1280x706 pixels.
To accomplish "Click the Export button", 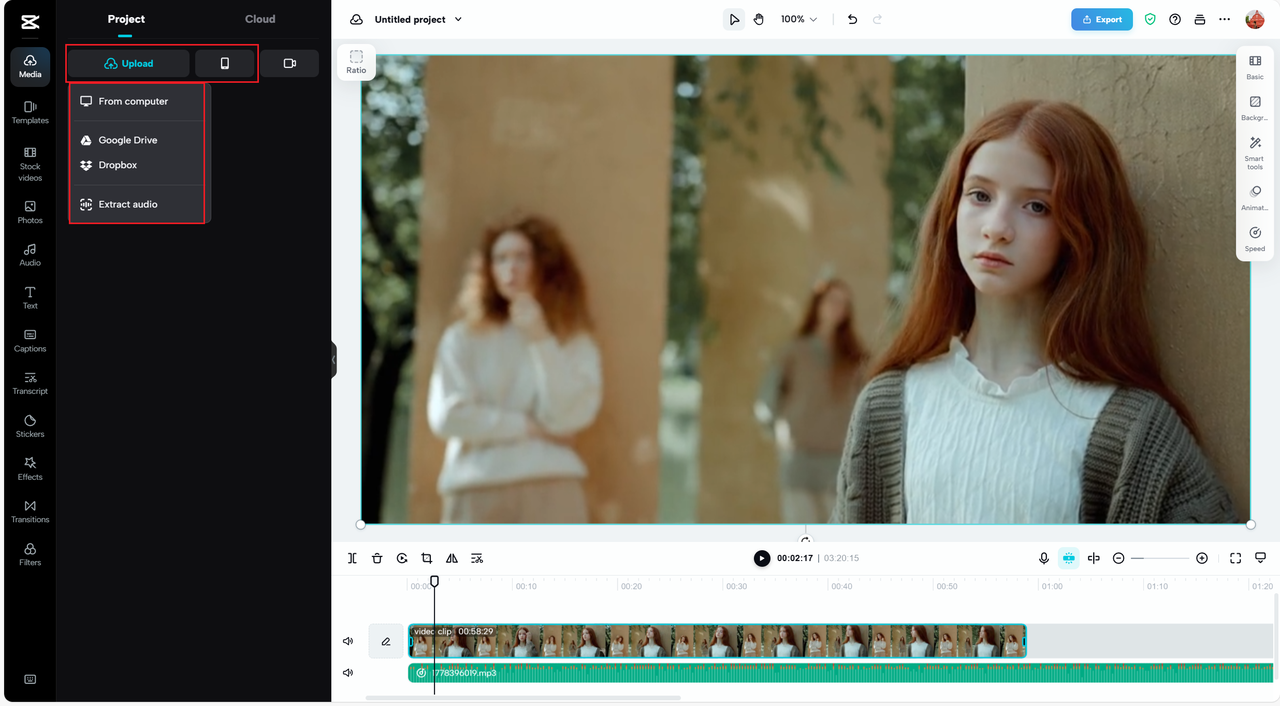I will pos(1102,19).
